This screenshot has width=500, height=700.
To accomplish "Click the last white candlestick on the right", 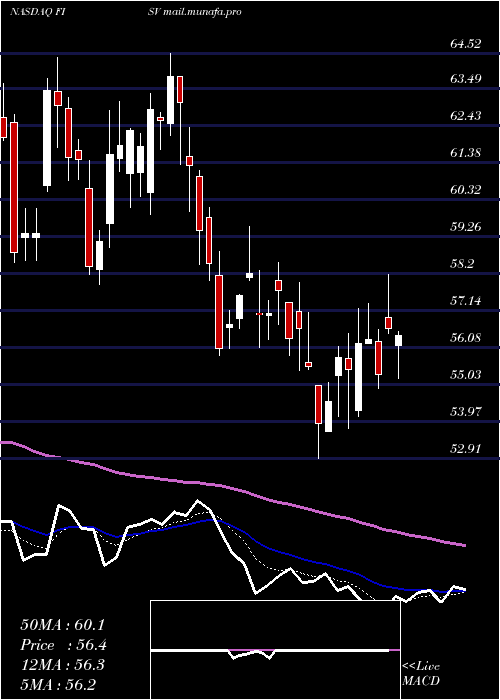I will click(399, 340).
